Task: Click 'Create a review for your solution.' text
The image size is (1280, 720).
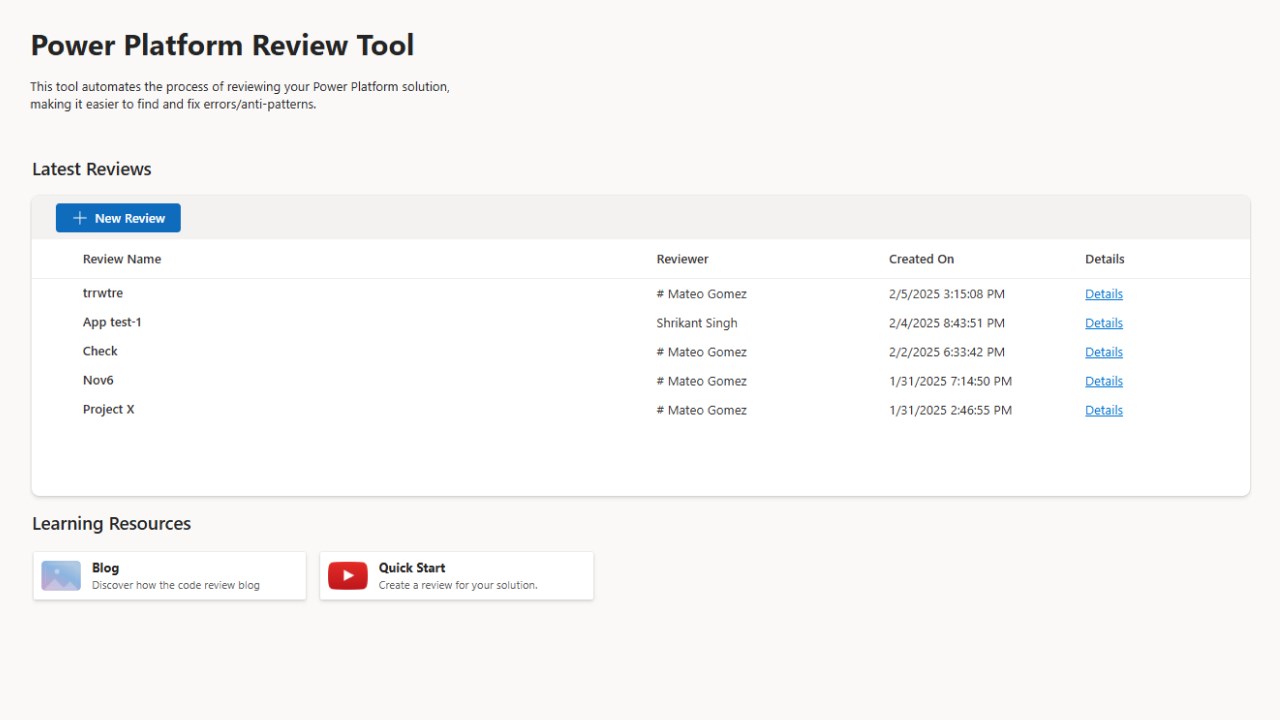Action: 458,585
